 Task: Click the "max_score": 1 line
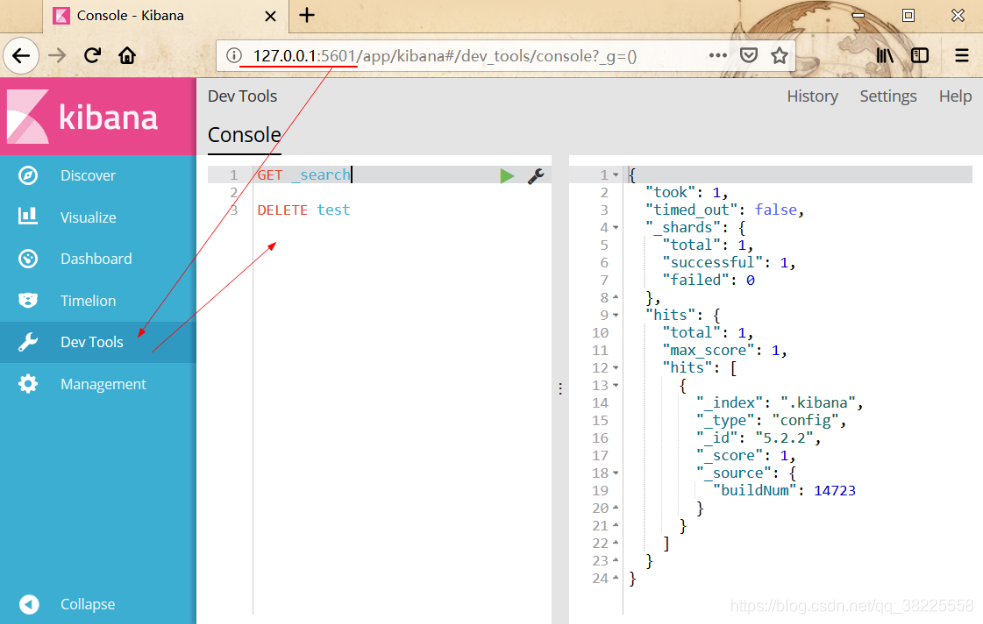pyautogui.click(x=725, y=350)
